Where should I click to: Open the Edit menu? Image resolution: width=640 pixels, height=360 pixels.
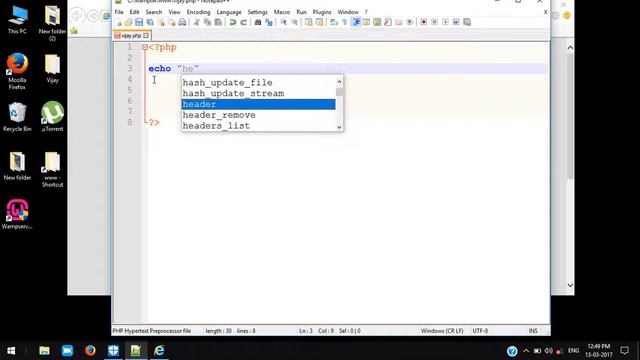click(x=134, y=12)
